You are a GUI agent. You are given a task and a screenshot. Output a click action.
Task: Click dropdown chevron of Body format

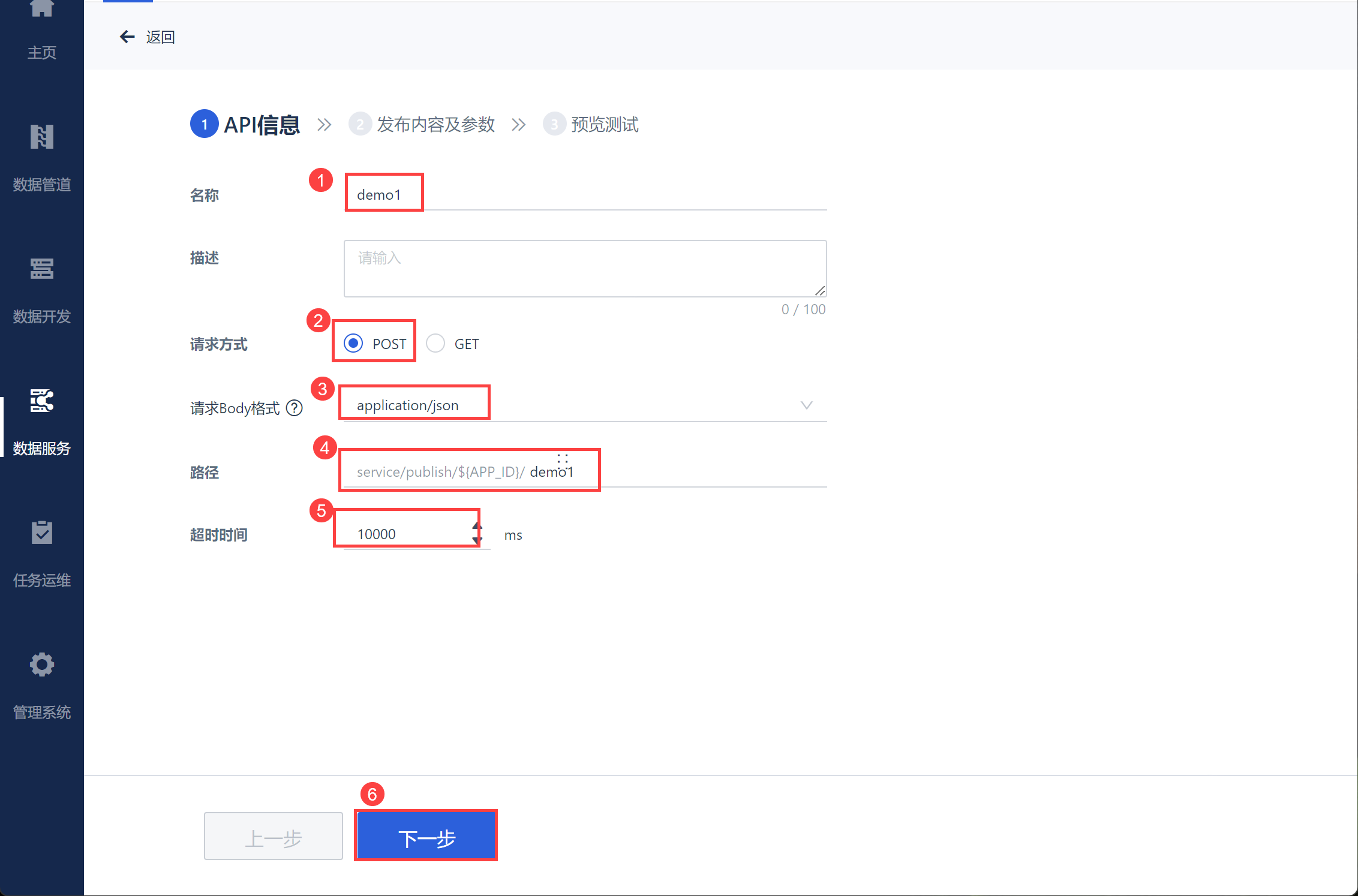(807, 406)
